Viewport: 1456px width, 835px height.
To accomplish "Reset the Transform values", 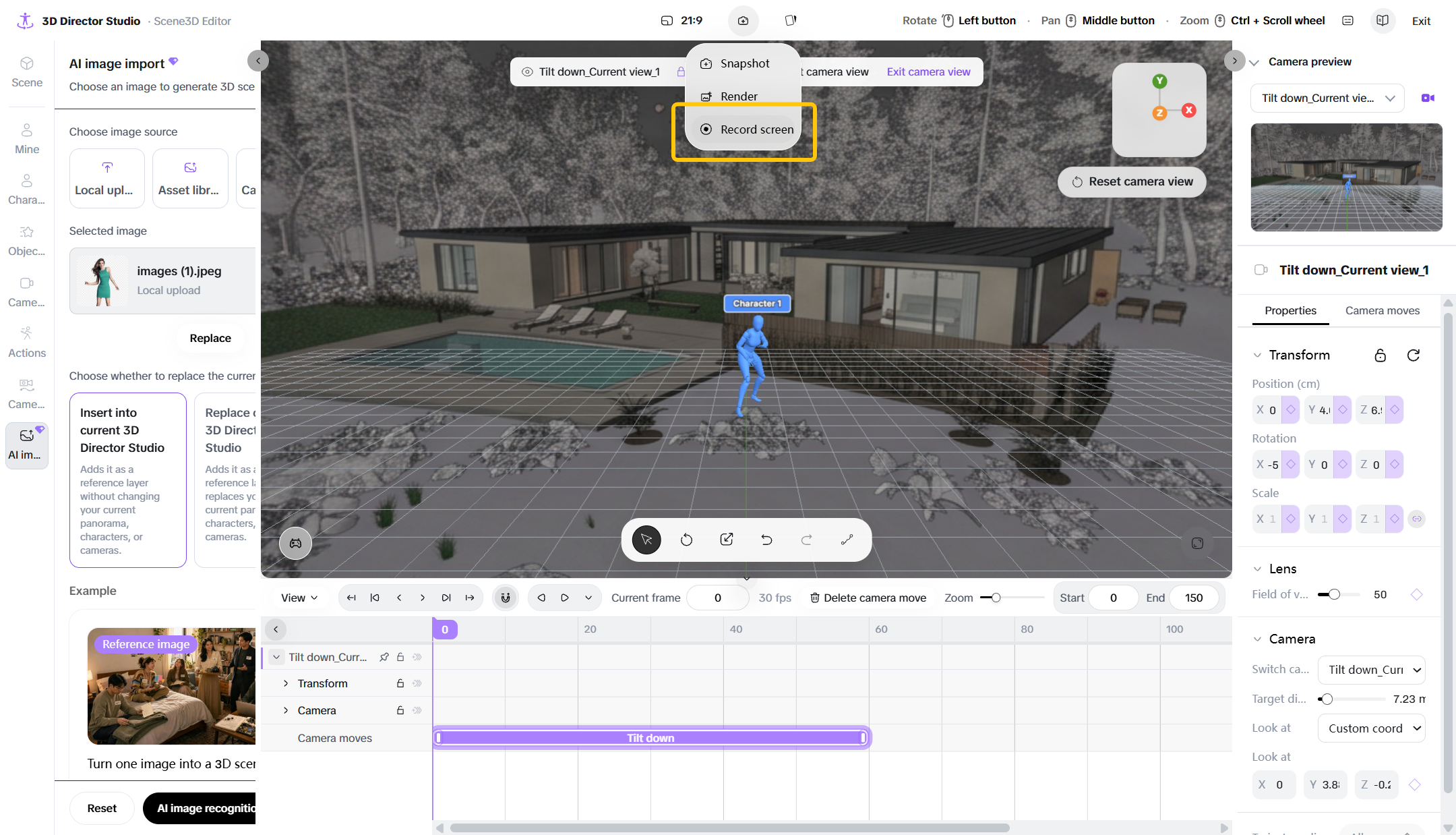I will (x=1414, y=355).
